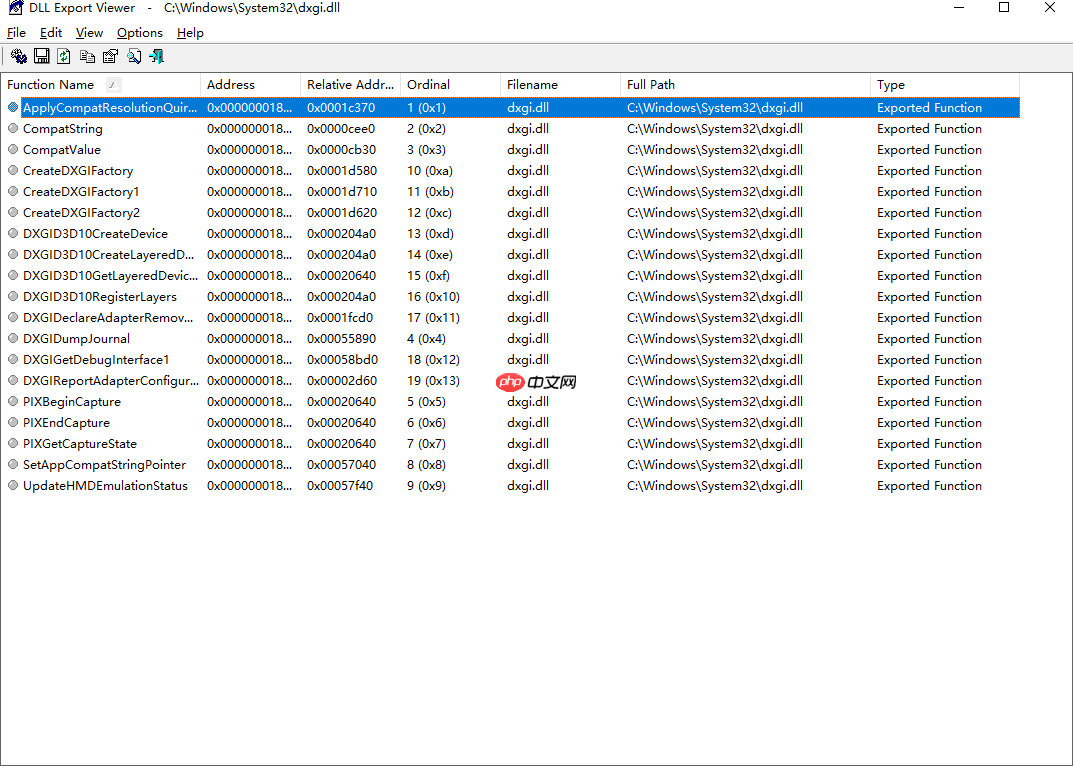Select the CreateDXGIFactory2 function name
This screenshot has width=1073, height=766.
coord(81,213)
